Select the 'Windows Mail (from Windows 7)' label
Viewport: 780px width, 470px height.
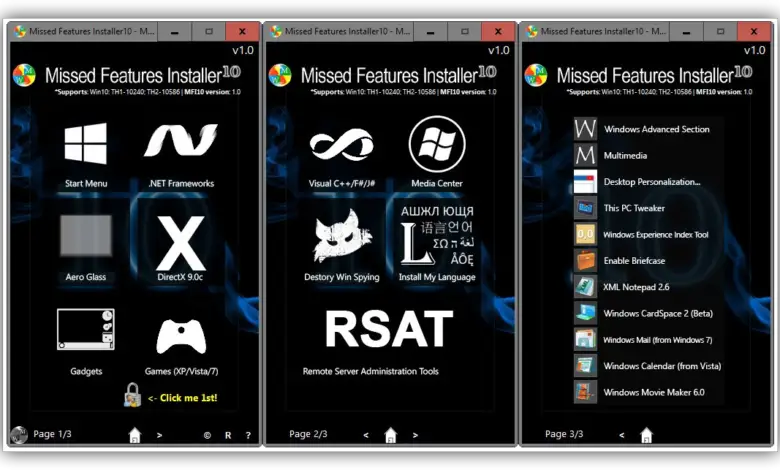[658, 340]
